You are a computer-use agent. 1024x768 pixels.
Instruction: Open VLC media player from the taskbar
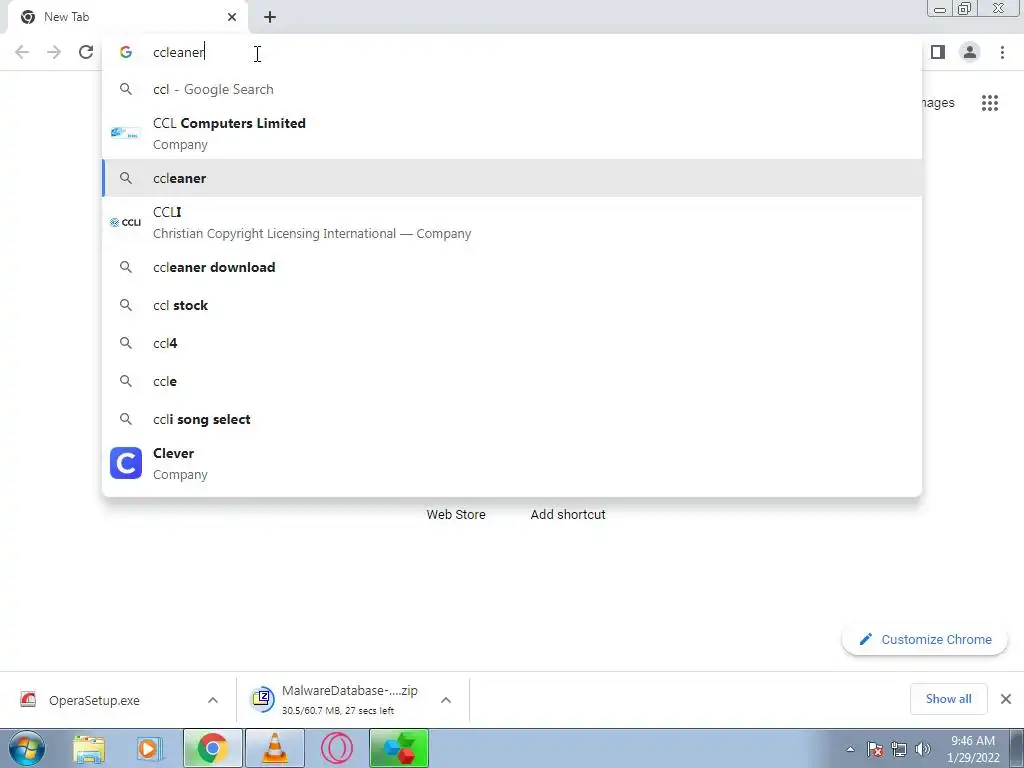(x=275, y=749)
